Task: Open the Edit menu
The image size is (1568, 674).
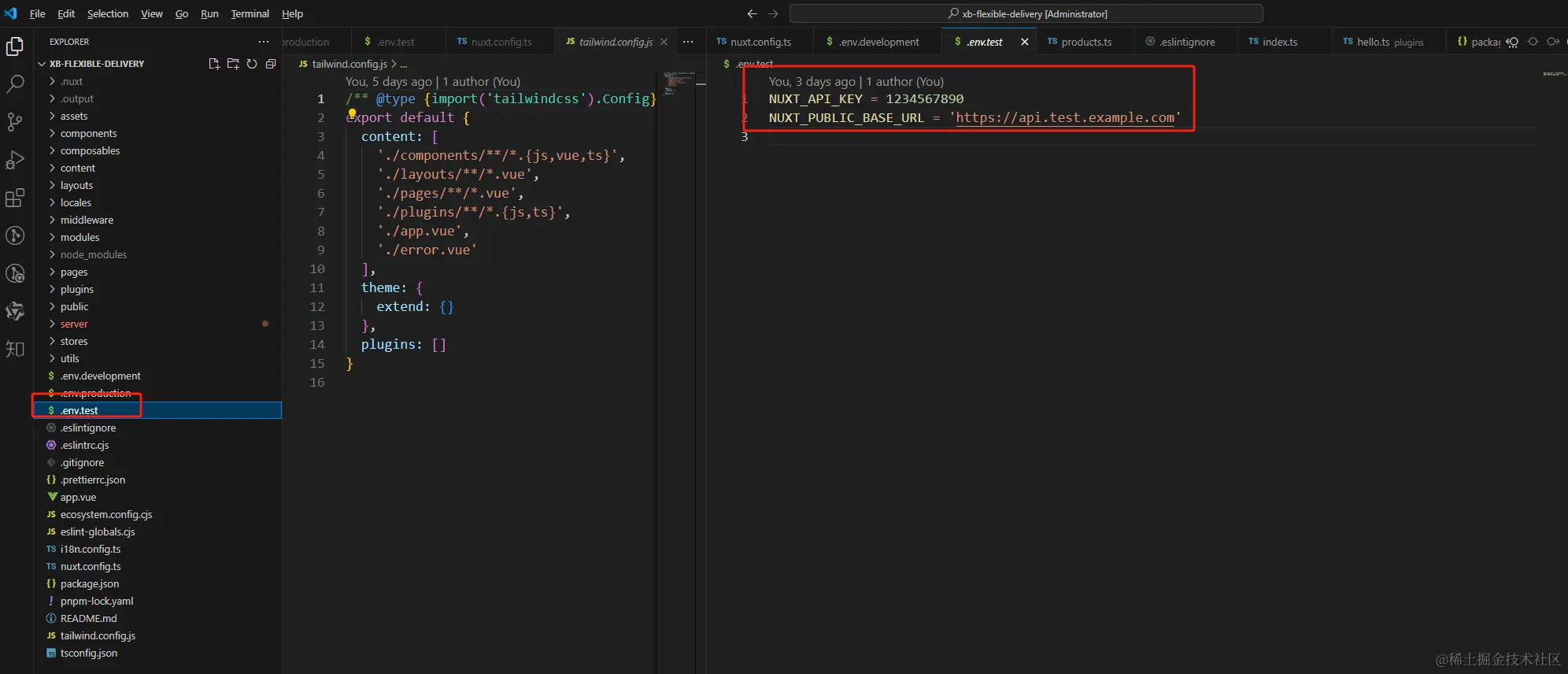Action: pos(66,13)
